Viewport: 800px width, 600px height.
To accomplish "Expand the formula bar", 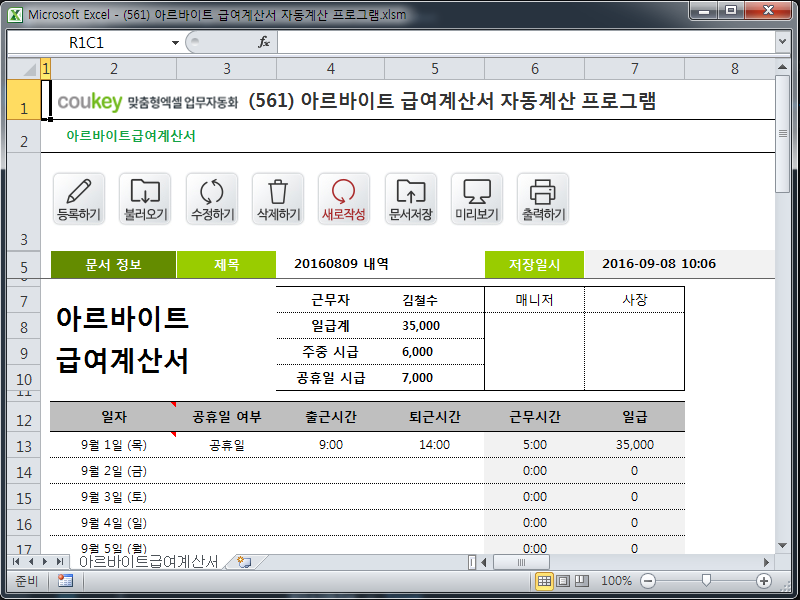I will point(782,42).
